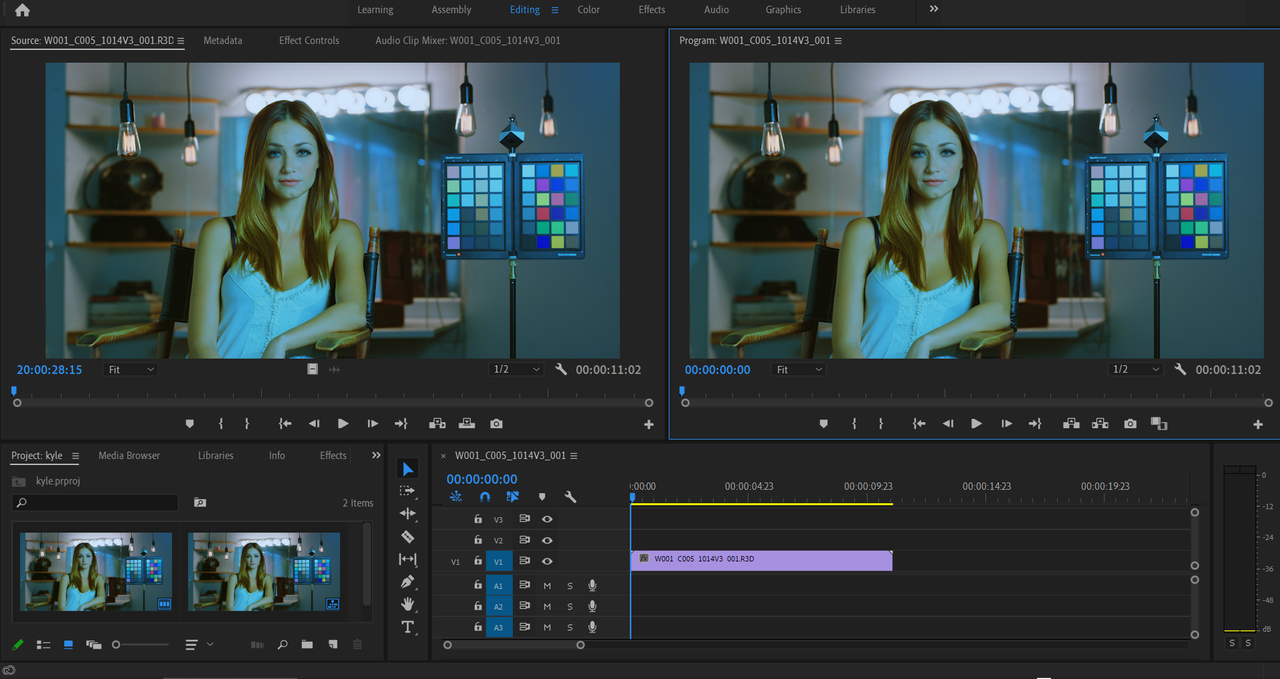Open Source monitor settings wrench
Screen dimensions: 1280x679
coord(561,369)
